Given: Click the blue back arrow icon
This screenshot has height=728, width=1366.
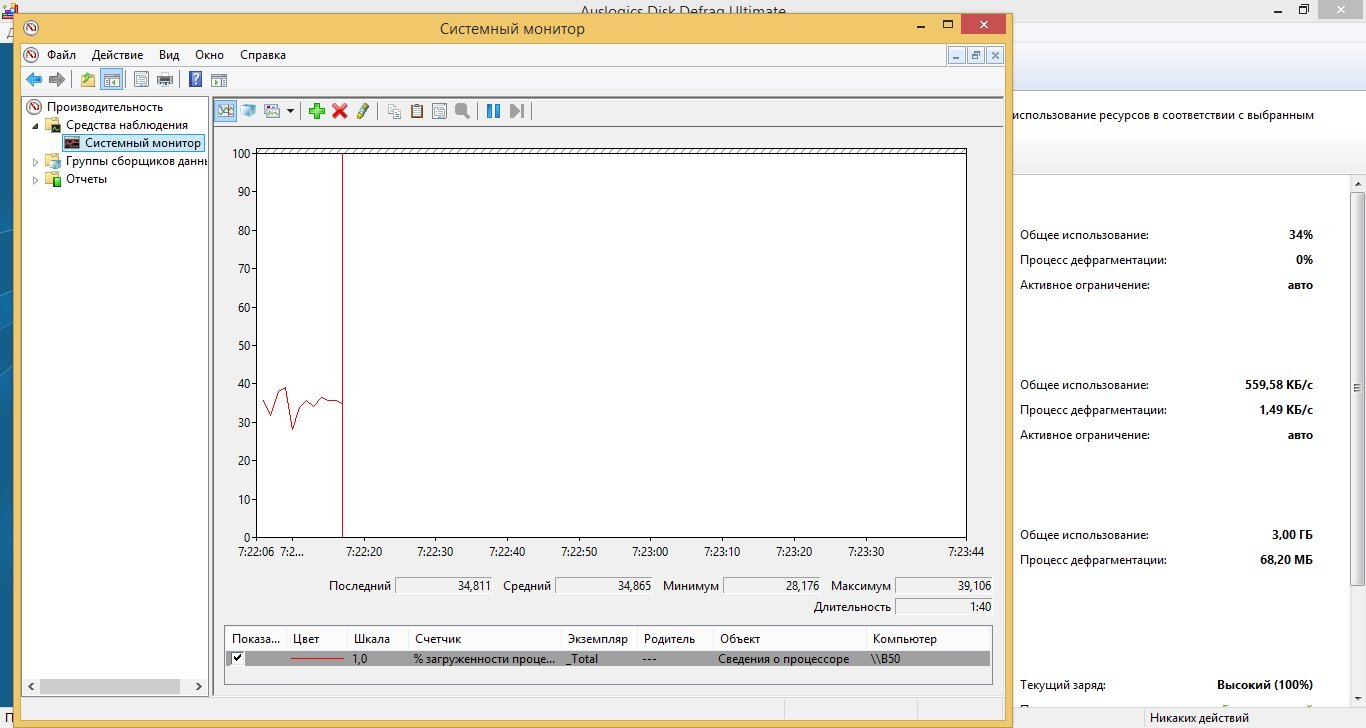Looking at the screenshot, I should (34, 80).
